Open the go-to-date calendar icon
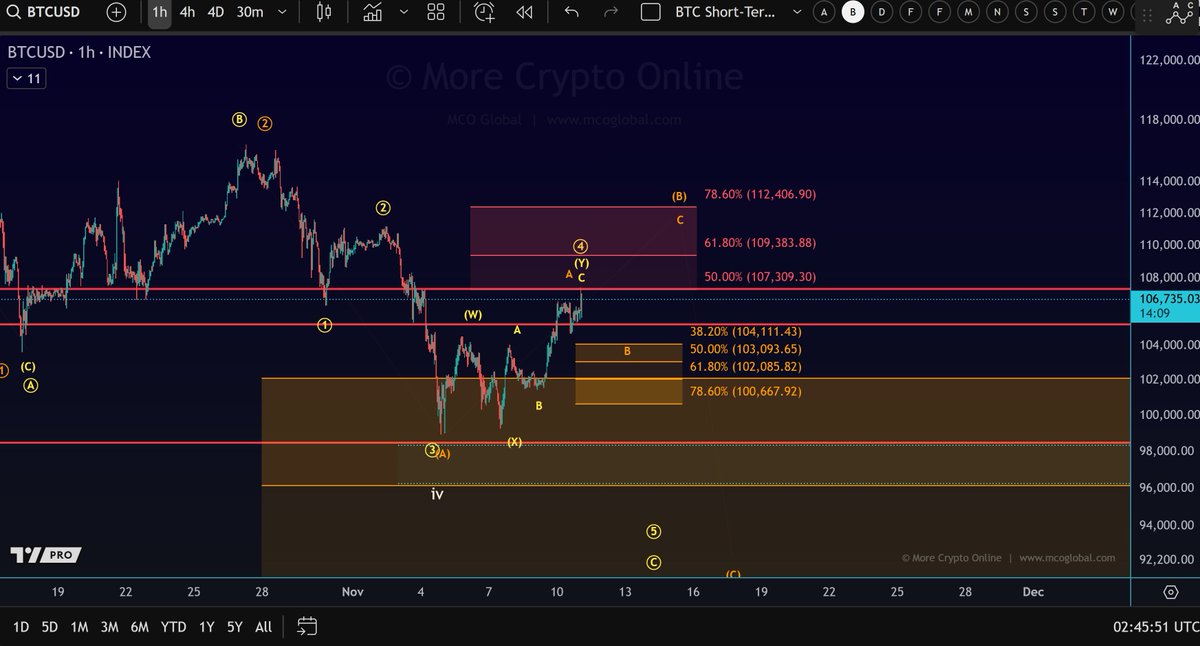Viewport: 1200px width, 646px height. [x=307, y=627]
